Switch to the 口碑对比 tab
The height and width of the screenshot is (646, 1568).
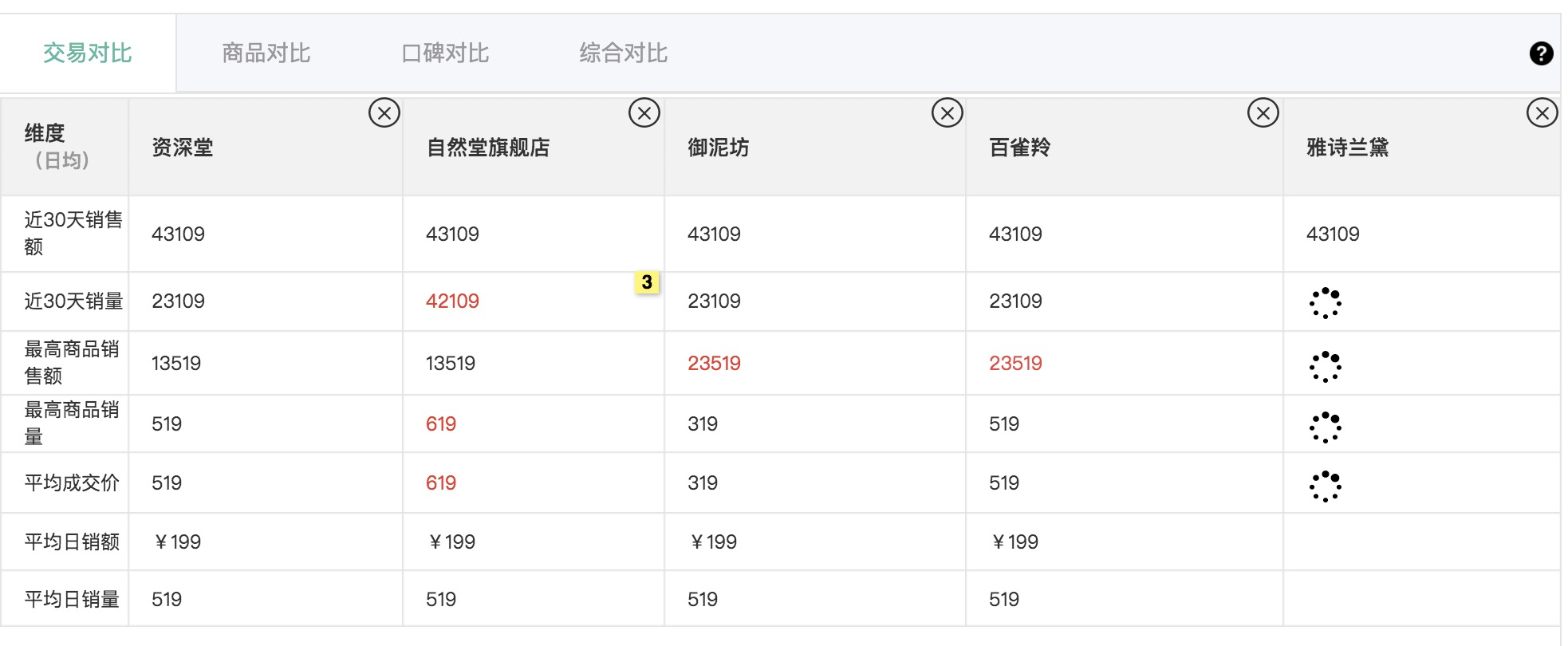[445, 53]
